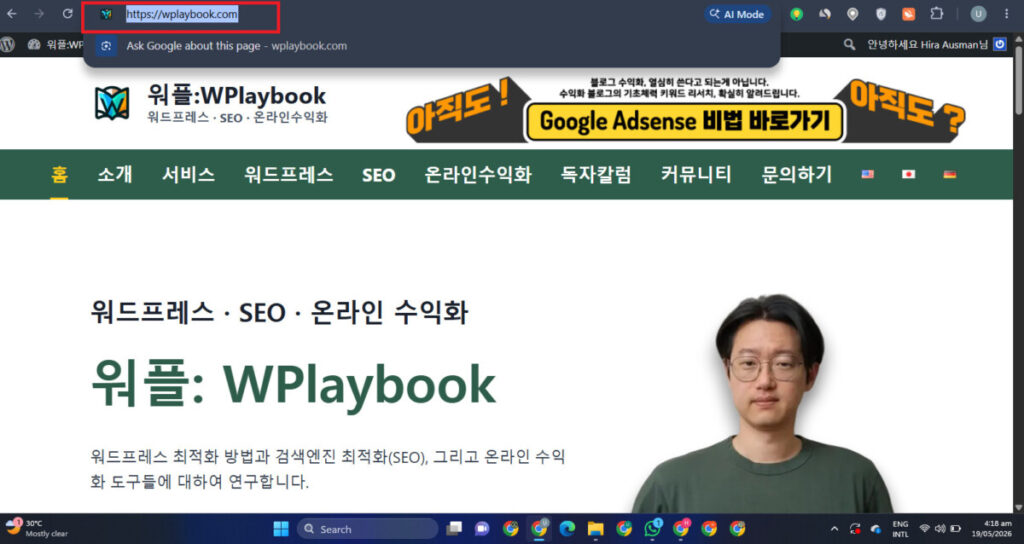1024x544 pixels.
Task: Switch language with the US flag
Action: click(867, 174)
